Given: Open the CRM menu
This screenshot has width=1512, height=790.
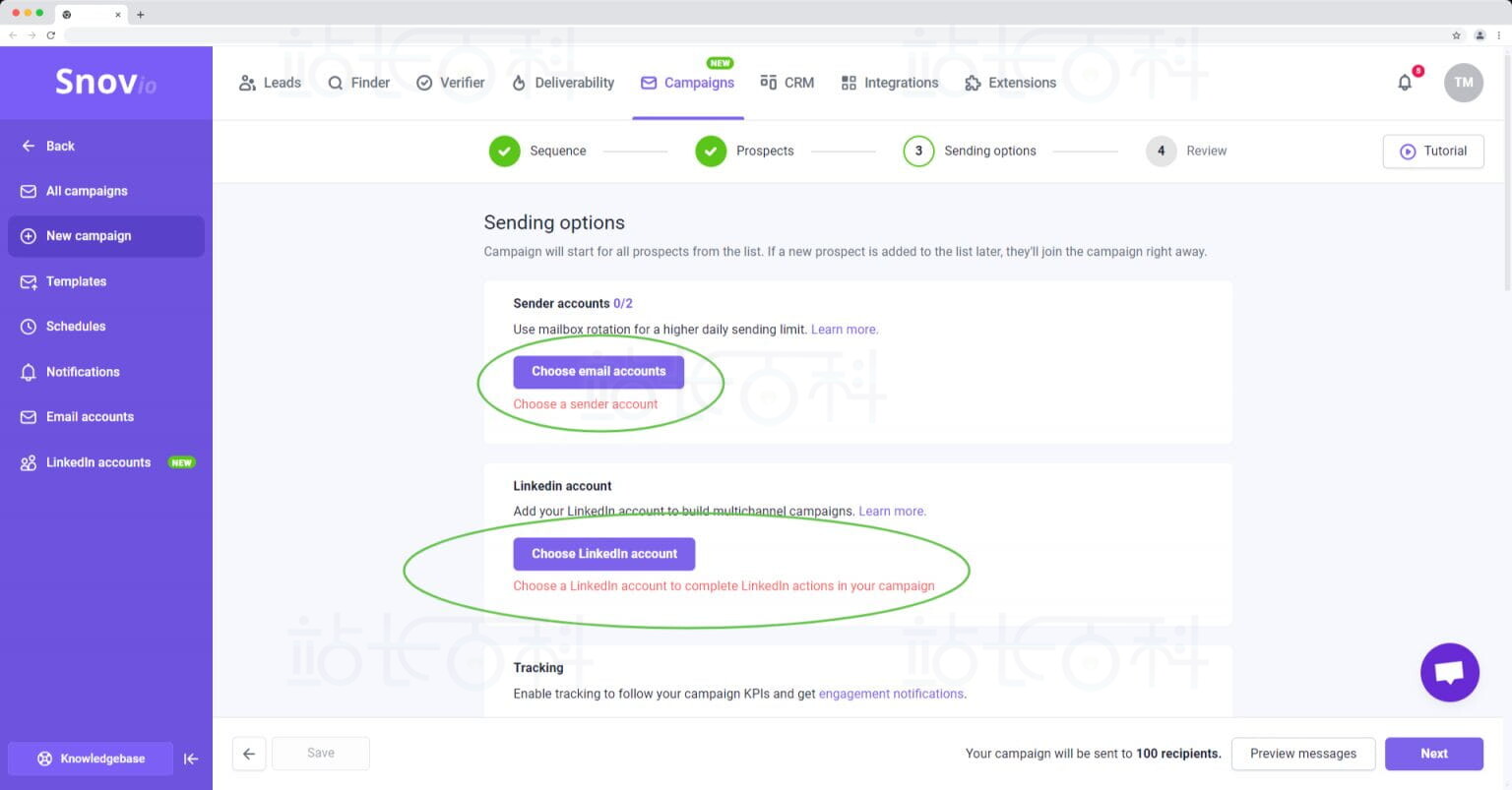Looking at the screenshot, I should [787, 83].
